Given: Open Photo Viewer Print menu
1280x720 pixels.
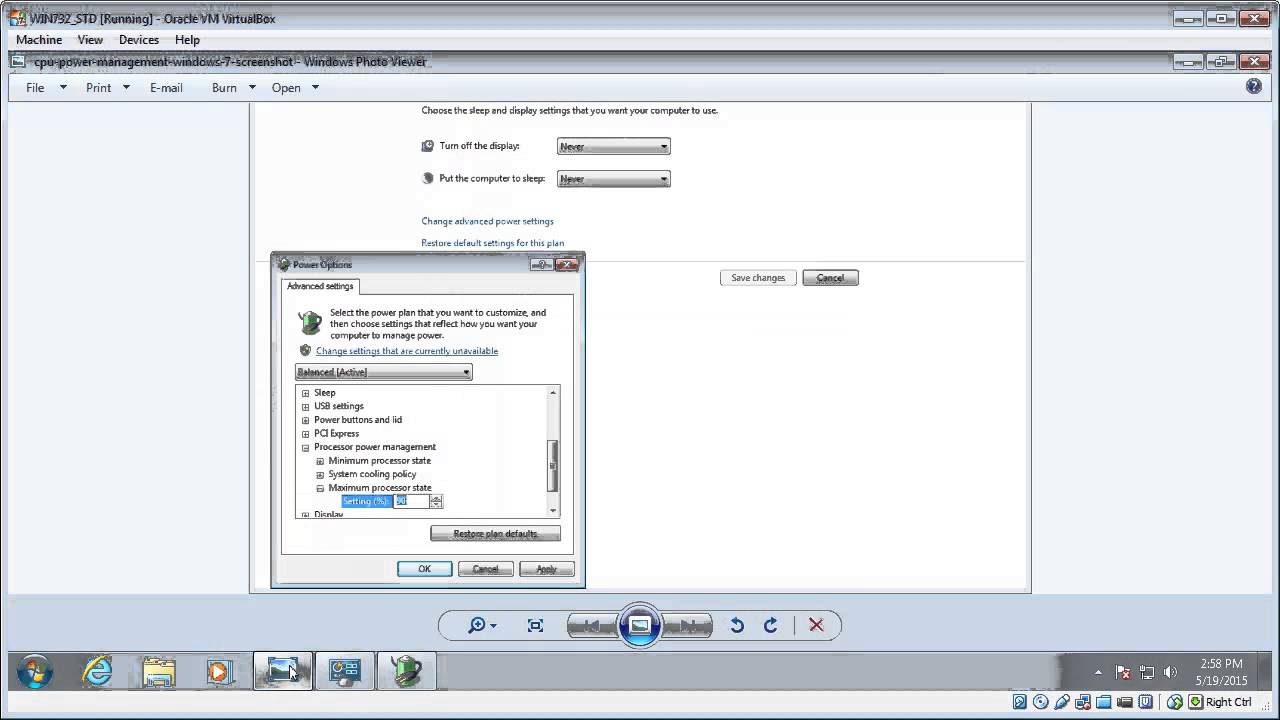Looking at the screenshot, I should pyautogui.click(x=108, y=87).
